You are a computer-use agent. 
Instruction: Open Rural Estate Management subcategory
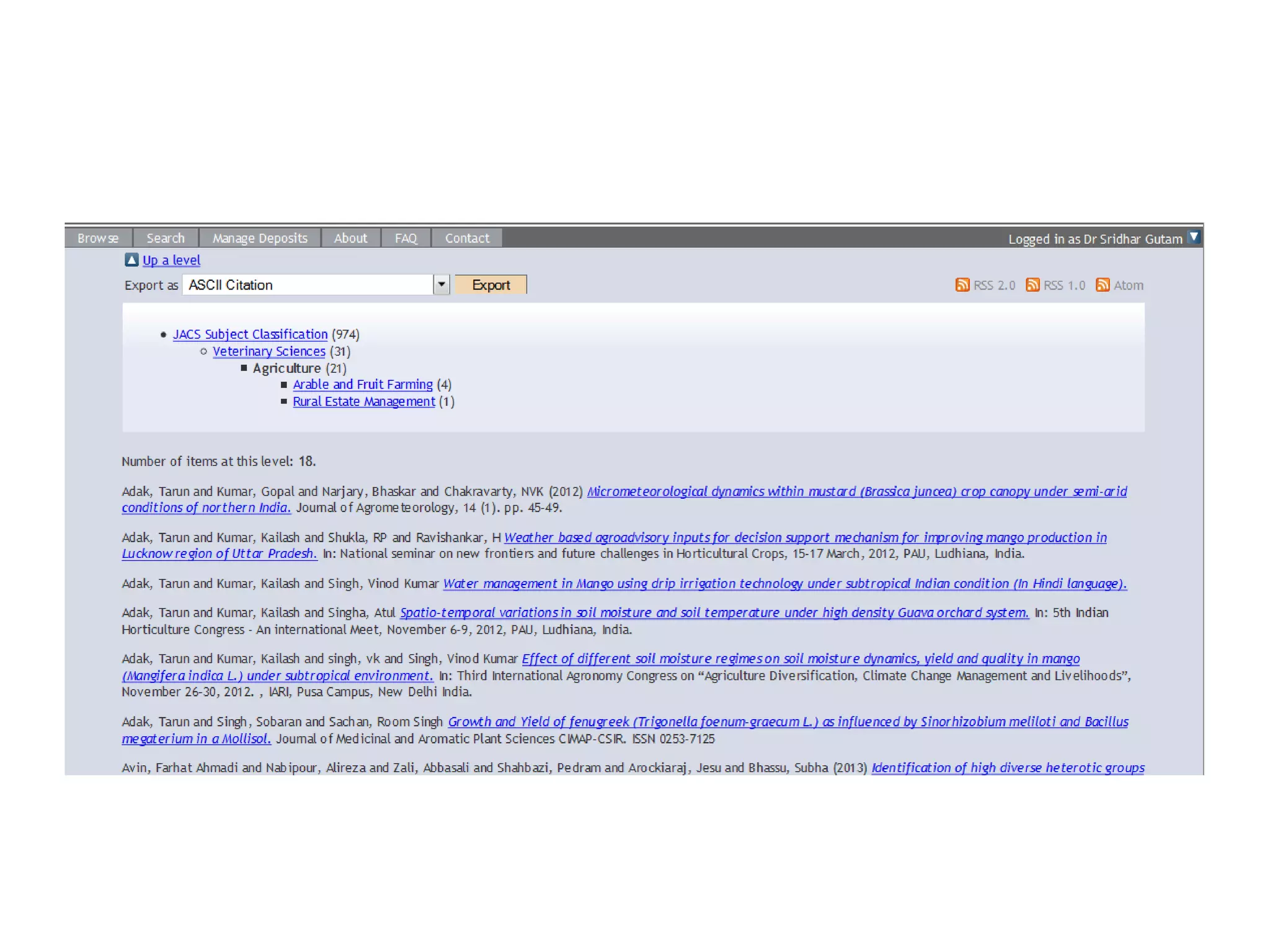click(x=363, y=402)
